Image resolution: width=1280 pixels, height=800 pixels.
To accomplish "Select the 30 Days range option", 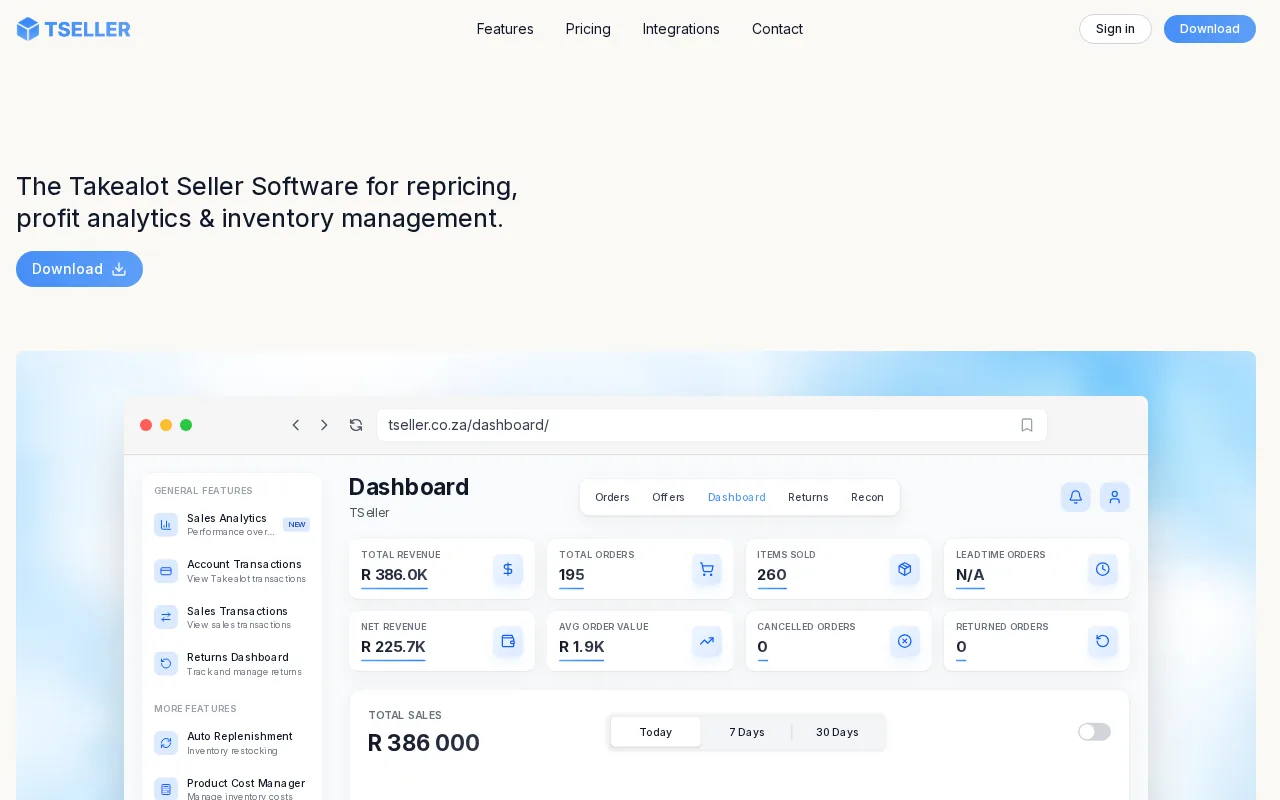I will 837,732.
